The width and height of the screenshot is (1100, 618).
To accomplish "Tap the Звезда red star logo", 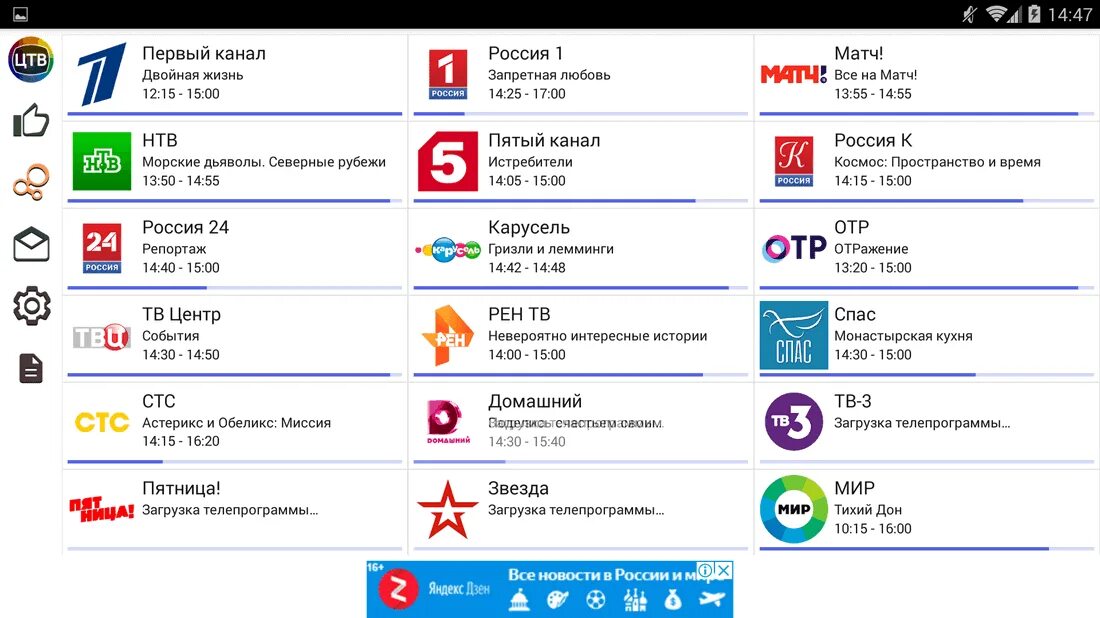I will coord(448,509).
